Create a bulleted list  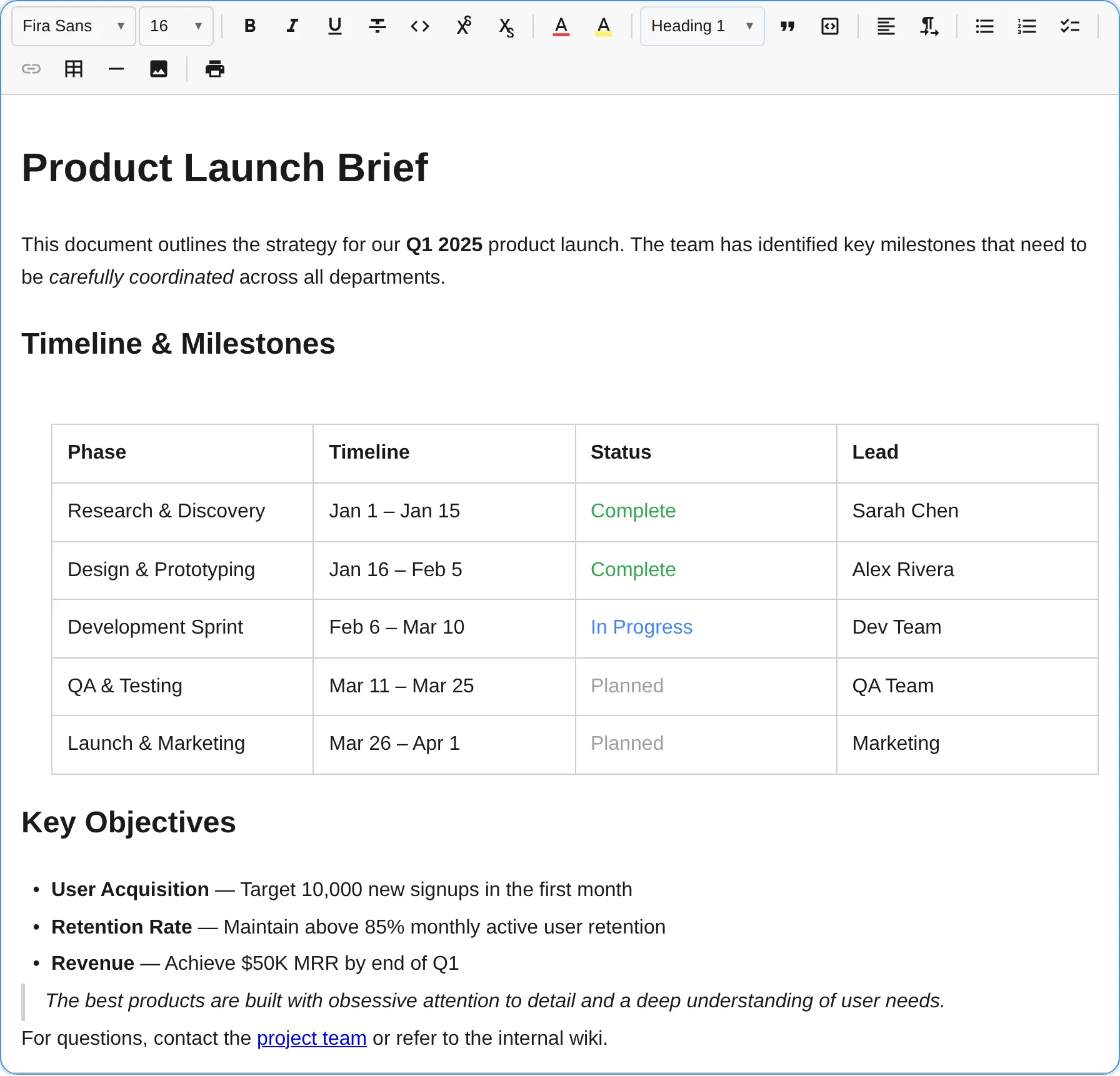coord(984,26)
